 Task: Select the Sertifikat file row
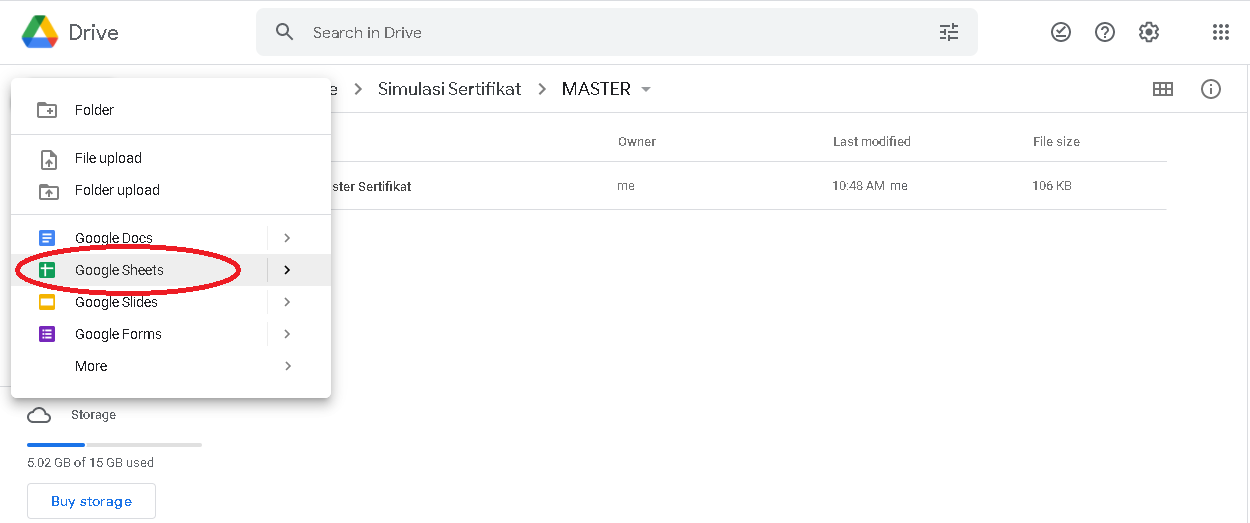[748, 186]
